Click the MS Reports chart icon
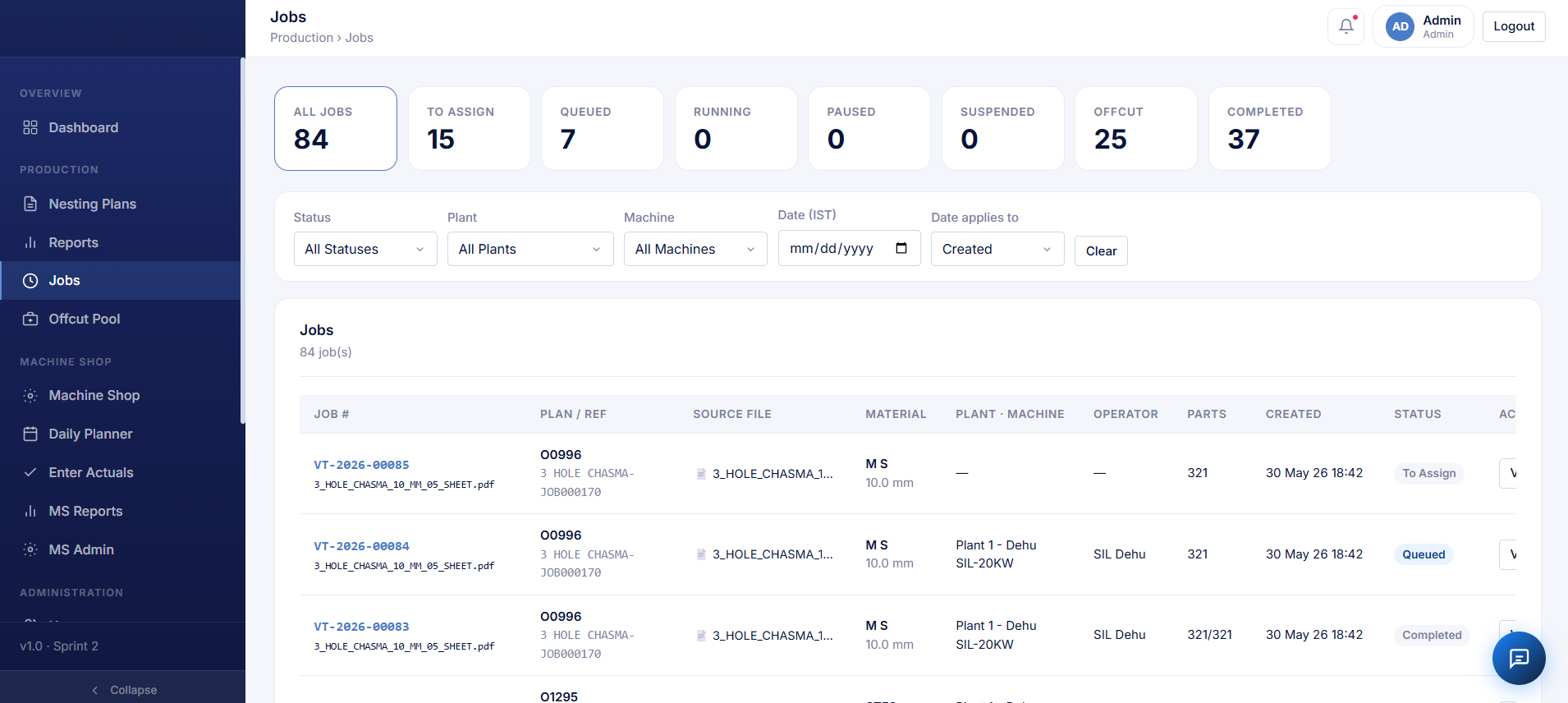Image resolution: width=1568 pixels, height=703 pixels. point(30,511)
